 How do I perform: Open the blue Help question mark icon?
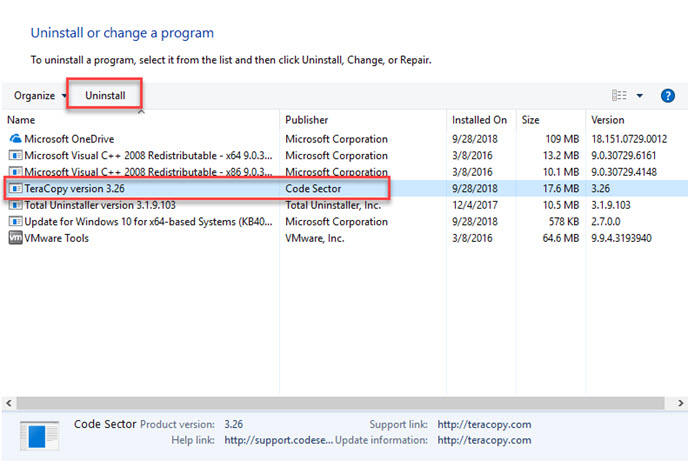click(667, 95)
